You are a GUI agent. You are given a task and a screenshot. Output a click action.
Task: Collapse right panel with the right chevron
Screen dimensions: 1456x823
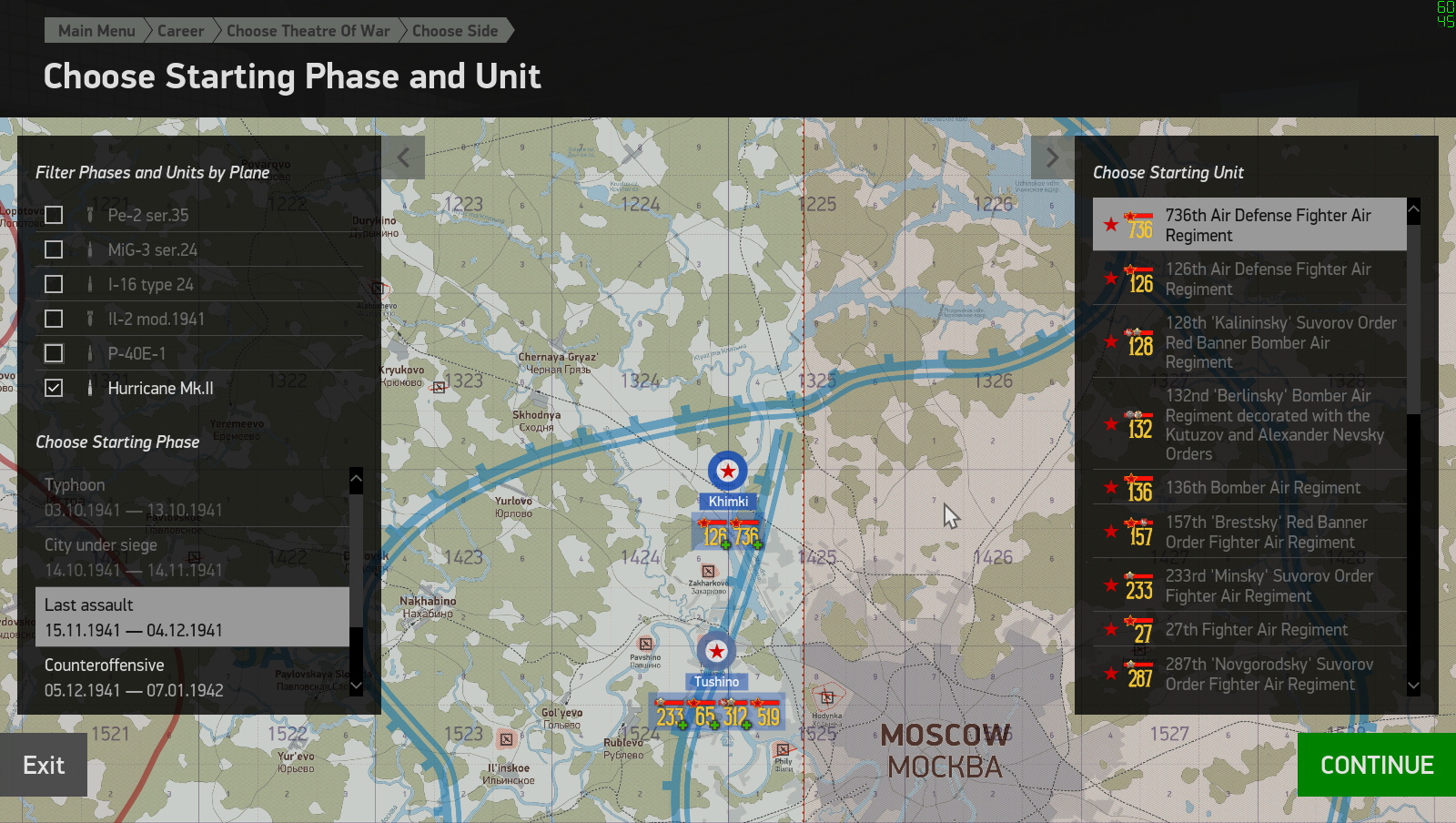1052,157
